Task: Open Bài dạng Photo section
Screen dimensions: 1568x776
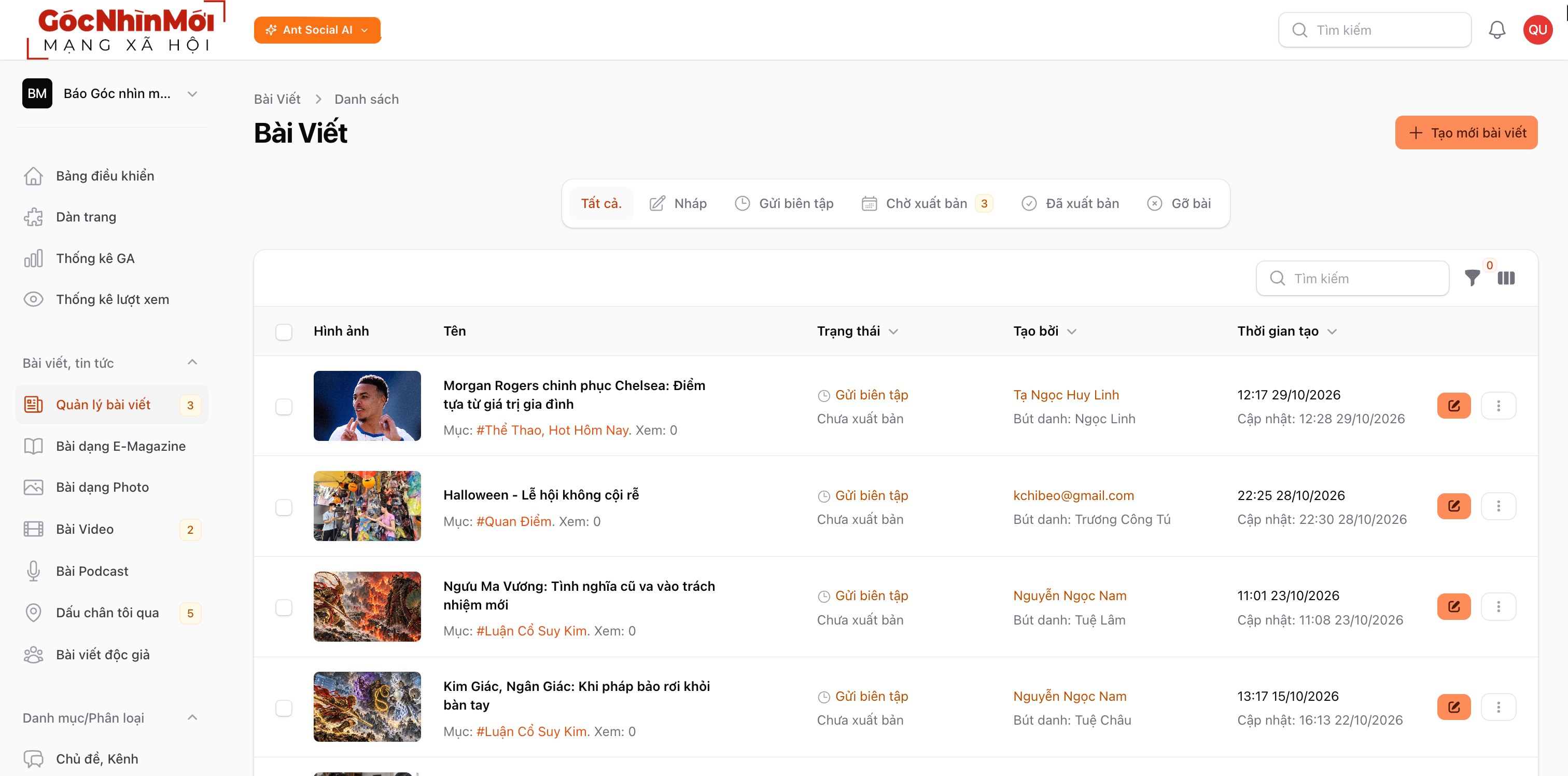Action: (111, 487)
